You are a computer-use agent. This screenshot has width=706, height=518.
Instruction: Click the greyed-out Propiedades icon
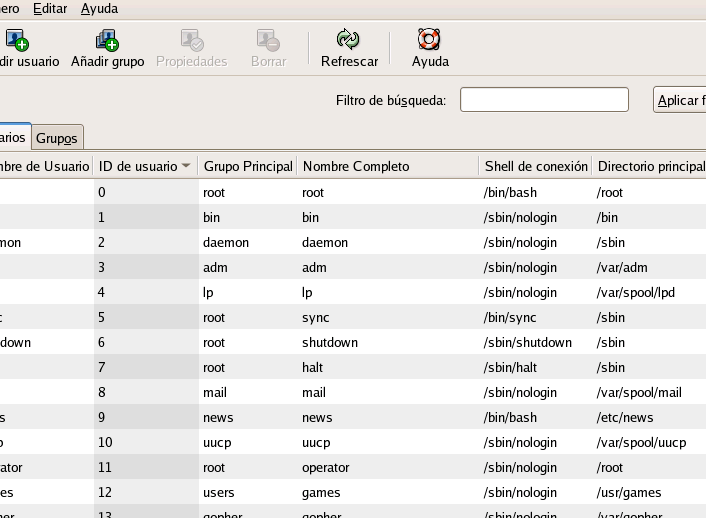click(192, 40)
